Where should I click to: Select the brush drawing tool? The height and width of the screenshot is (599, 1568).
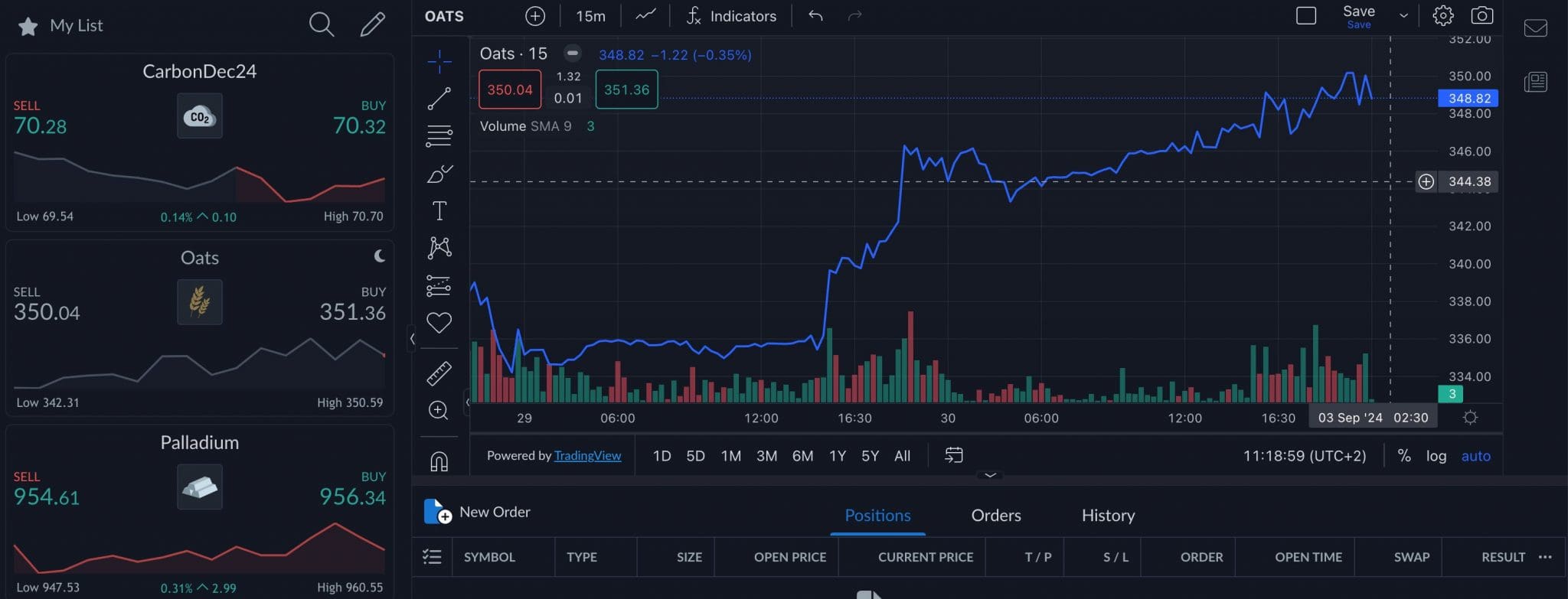click(439, 174)
